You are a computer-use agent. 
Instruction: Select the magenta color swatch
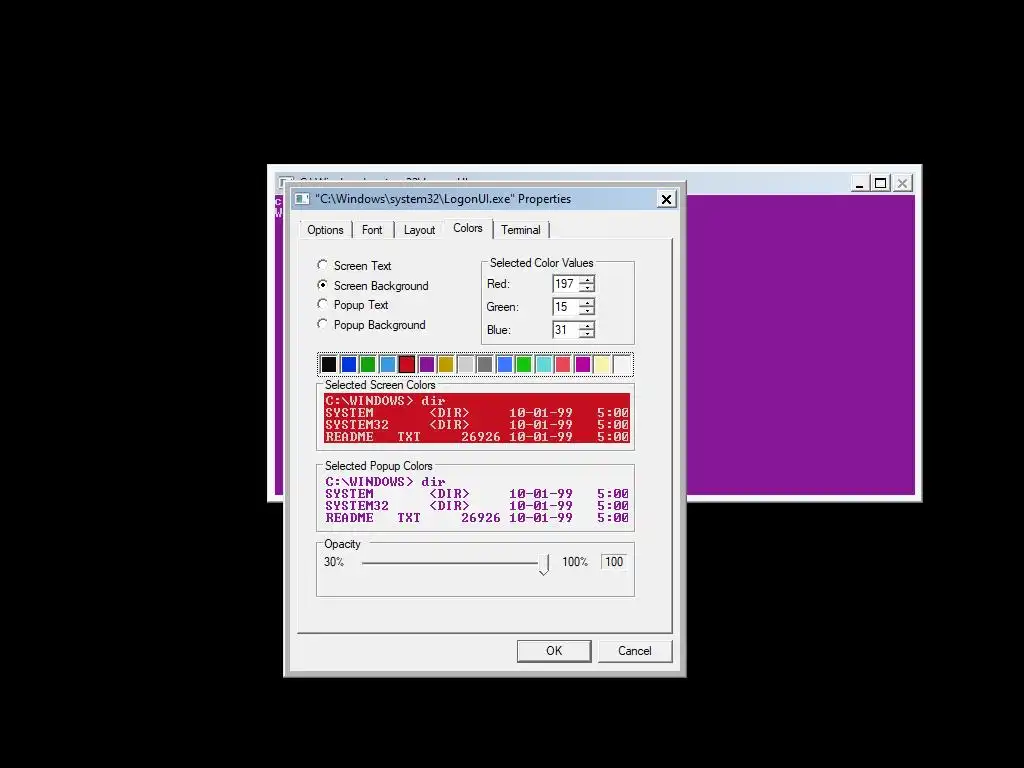[x=583, y=364]
